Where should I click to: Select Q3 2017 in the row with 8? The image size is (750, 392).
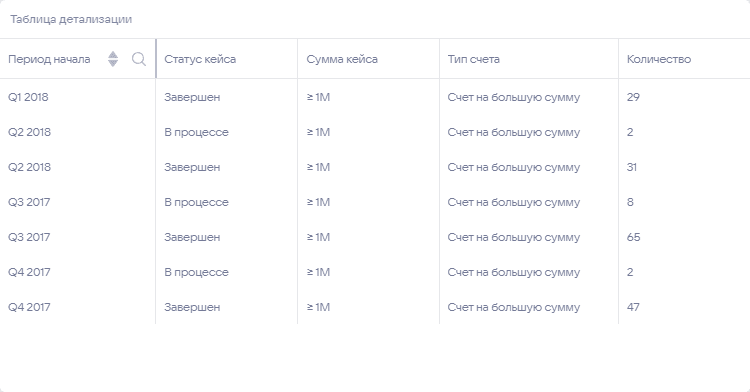point(29,202)
